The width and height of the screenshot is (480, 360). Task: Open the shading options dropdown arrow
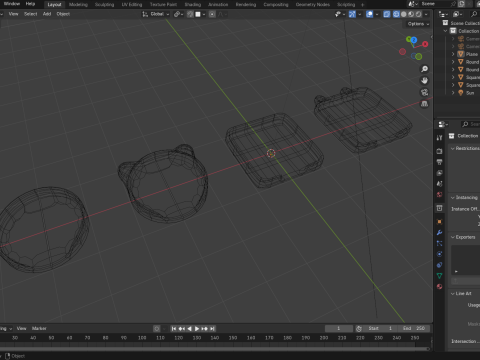pyautogui.click(x=426, y=14)
